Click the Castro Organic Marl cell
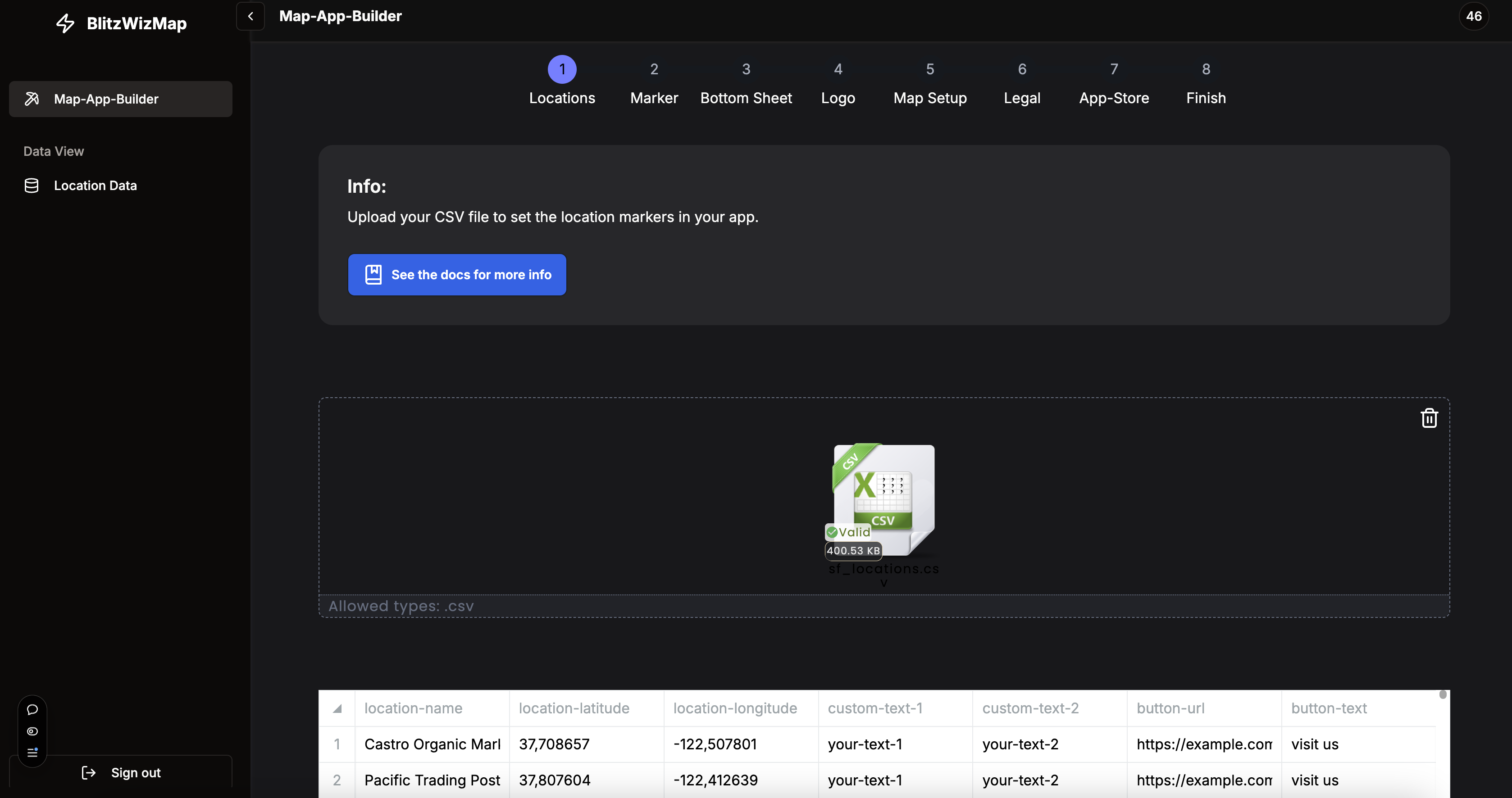 tap(432, 744)
